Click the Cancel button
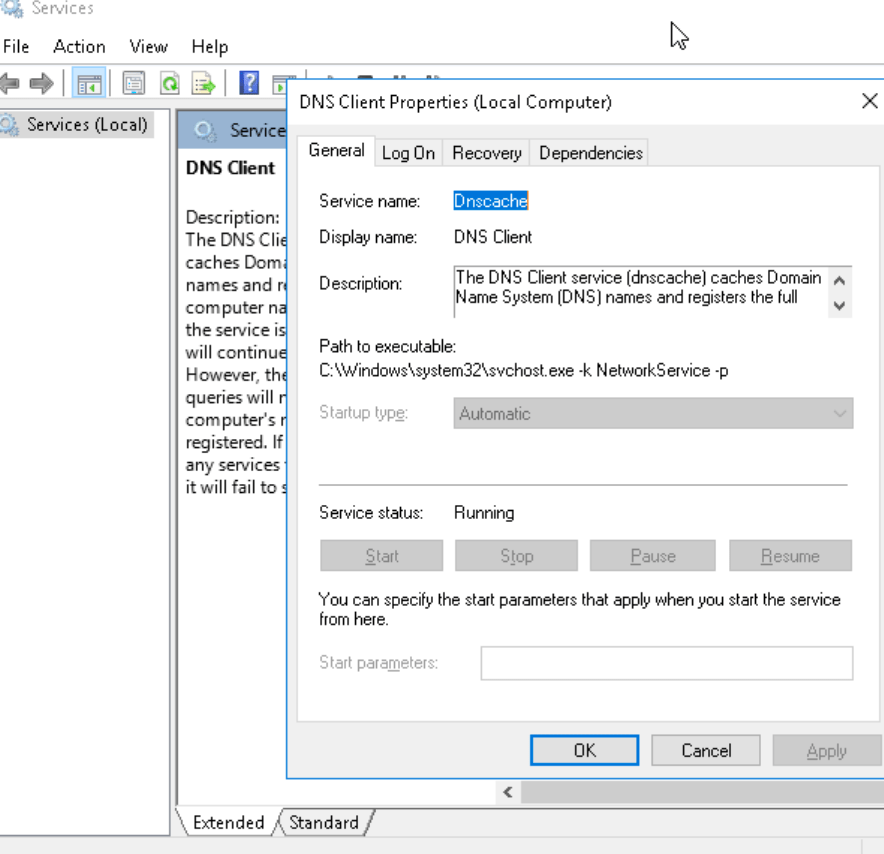The width and height of the screenshot is (884, 854). (705, 750)
